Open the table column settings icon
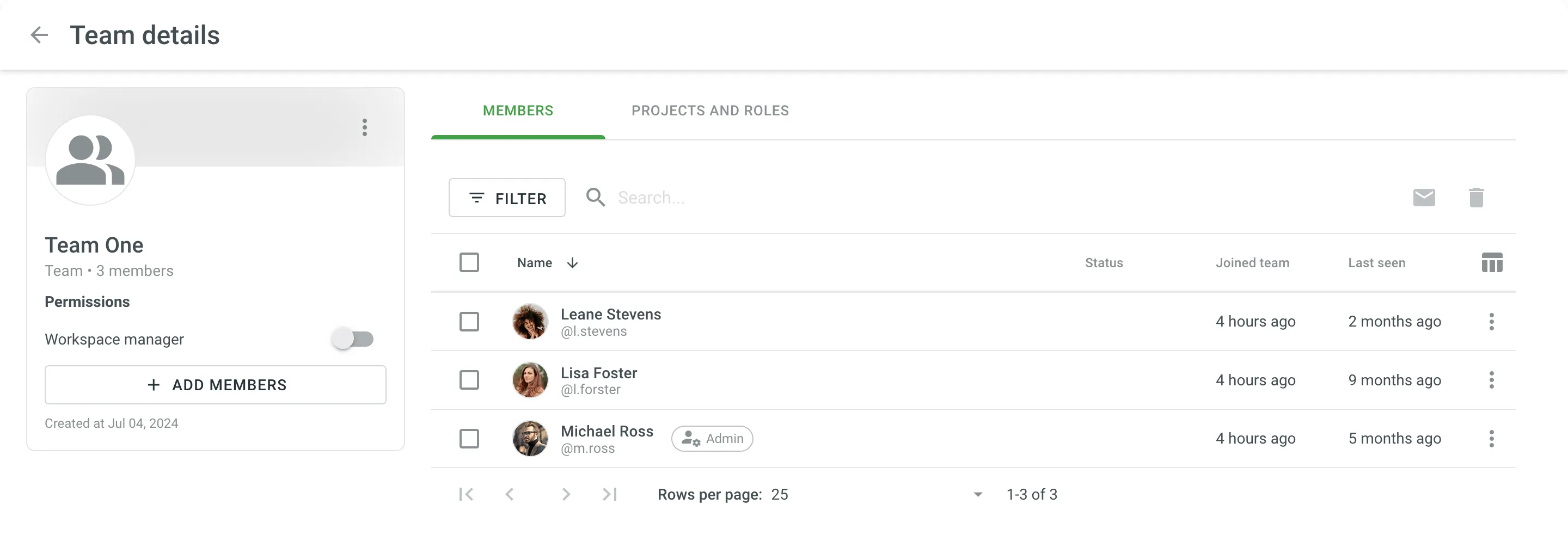 1491,263
